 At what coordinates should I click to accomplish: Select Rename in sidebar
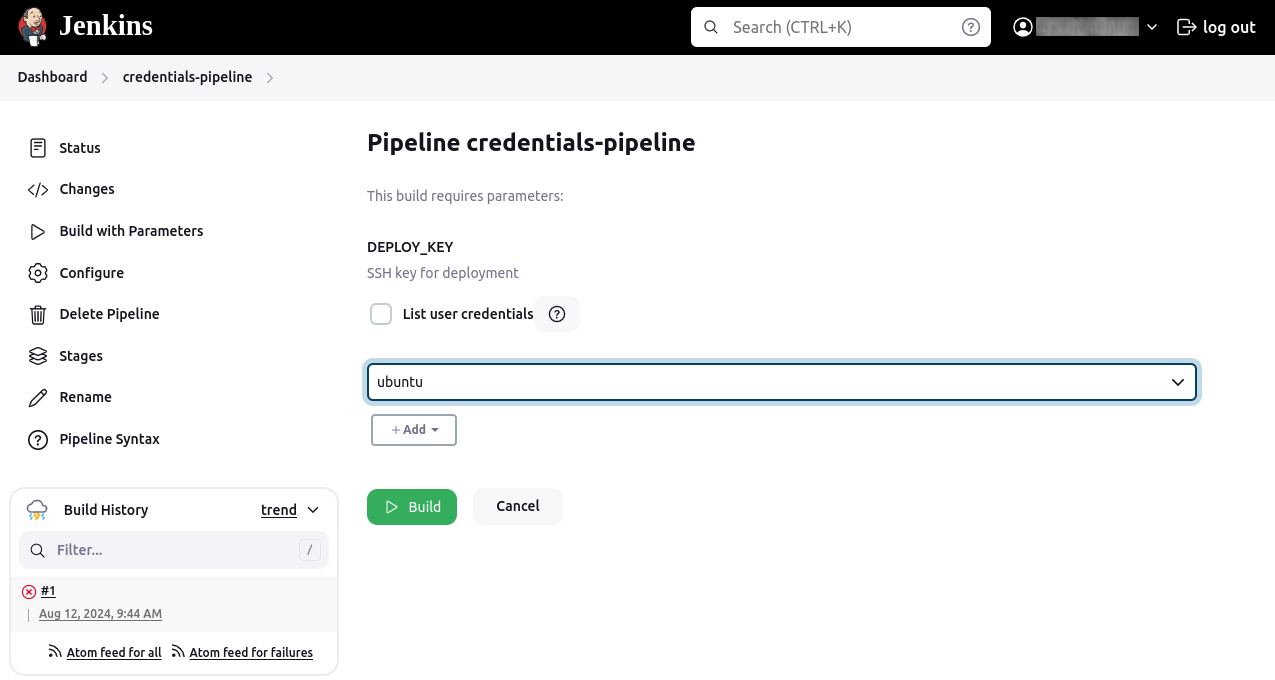click(85, 397)
